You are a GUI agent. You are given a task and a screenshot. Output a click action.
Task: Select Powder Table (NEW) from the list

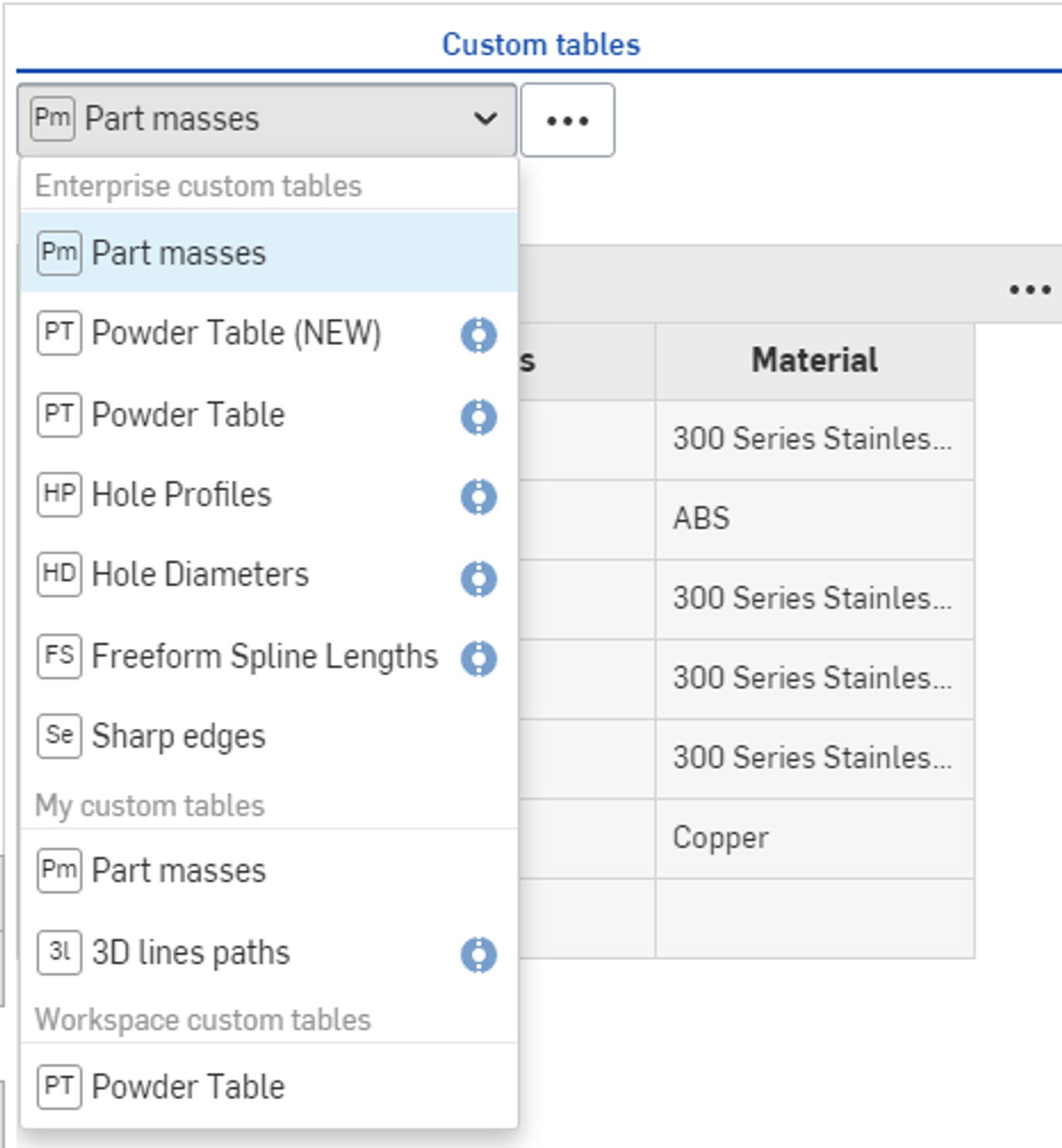[236, 333]
